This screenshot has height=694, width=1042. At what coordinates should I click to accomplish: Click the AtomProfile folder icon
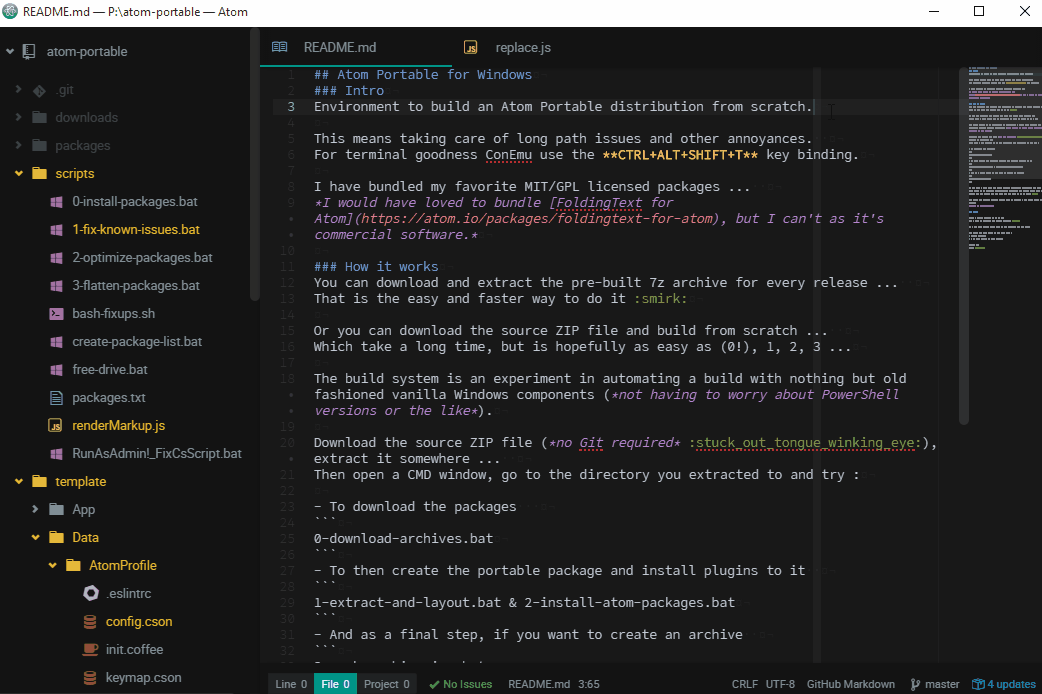click(x=73, y=565)
